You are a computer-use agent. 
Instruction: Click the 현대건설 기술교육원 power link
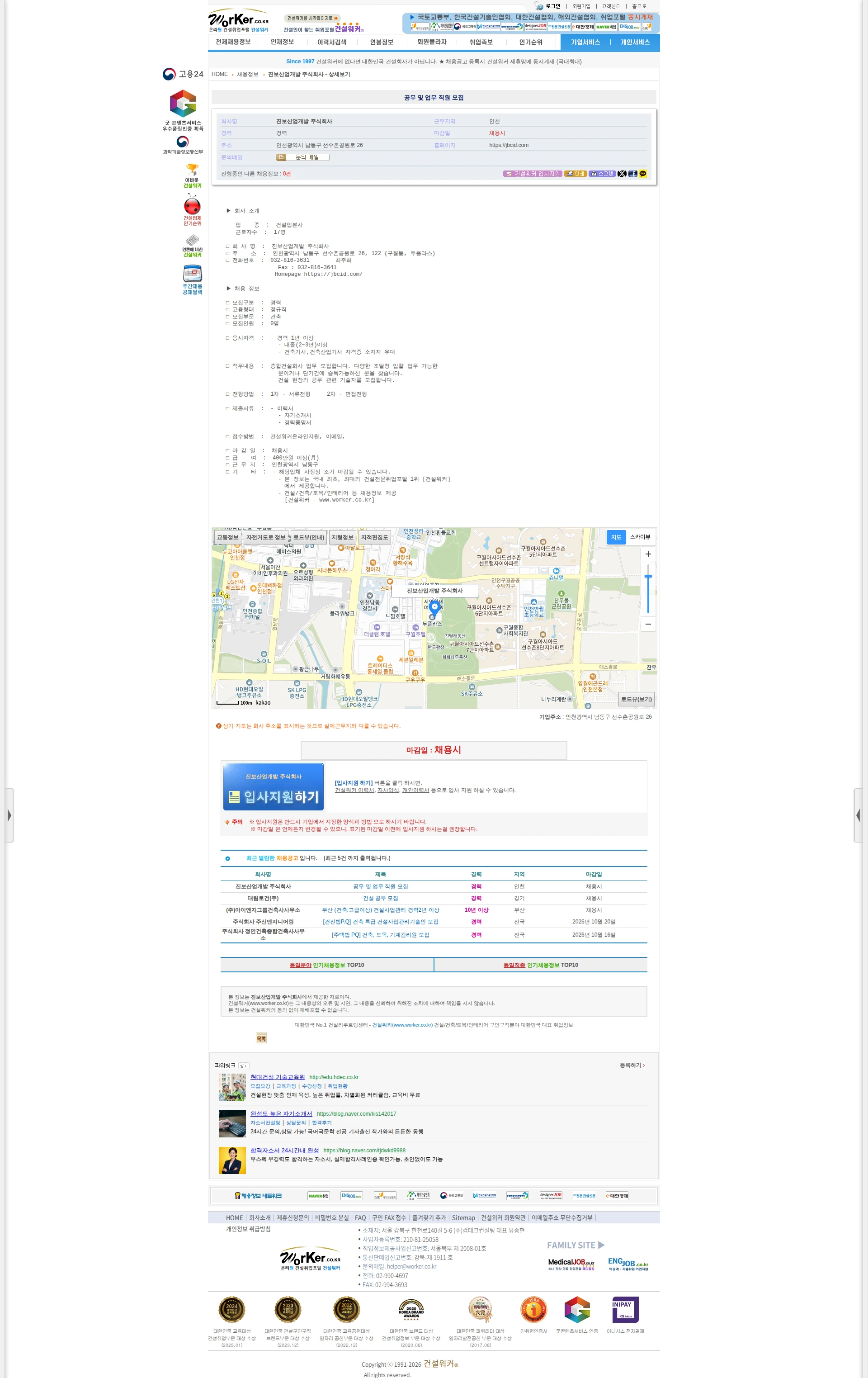tap(278, 1077)
